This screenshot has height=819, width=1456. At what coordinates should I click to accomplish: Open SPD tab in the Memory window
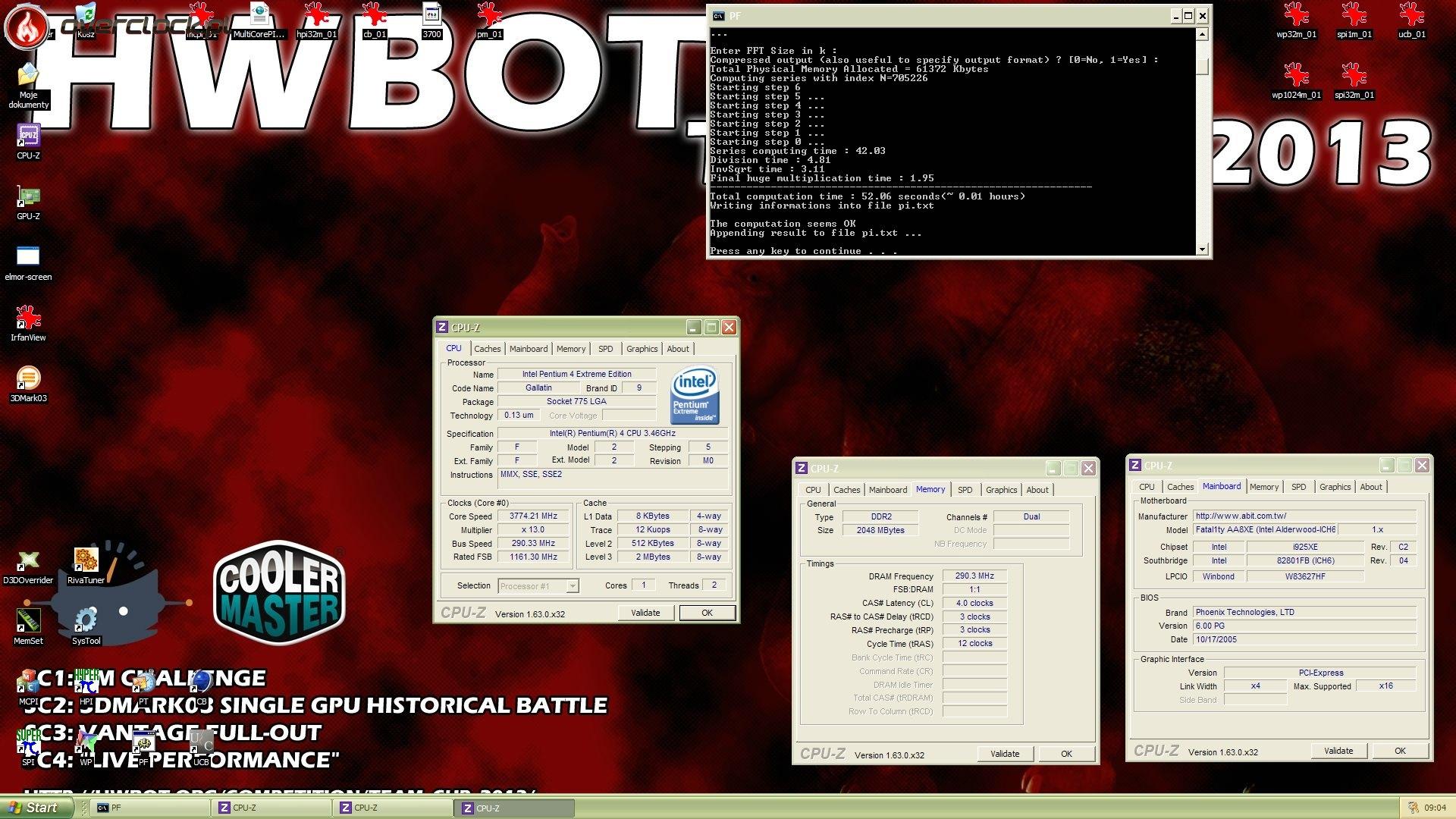click(x=965, y=490)
